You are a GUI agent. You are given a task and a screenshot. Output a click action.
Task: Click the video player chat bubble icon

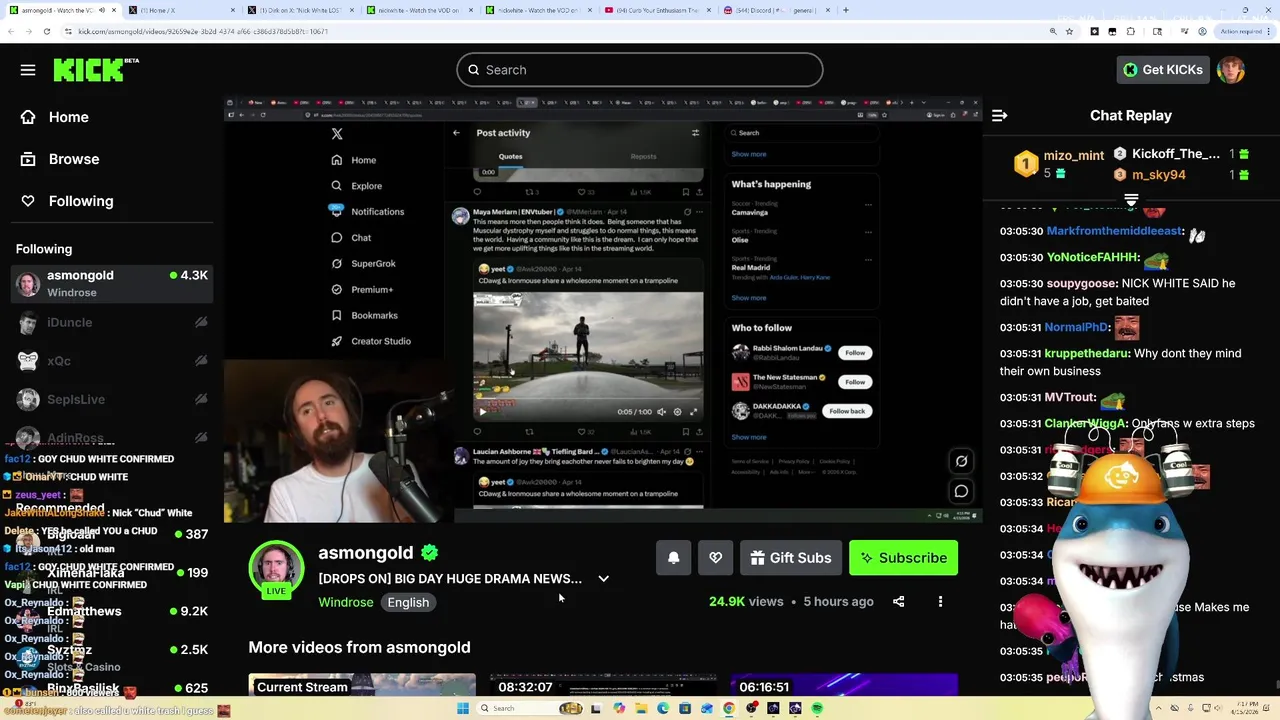[x=961, y=491]
